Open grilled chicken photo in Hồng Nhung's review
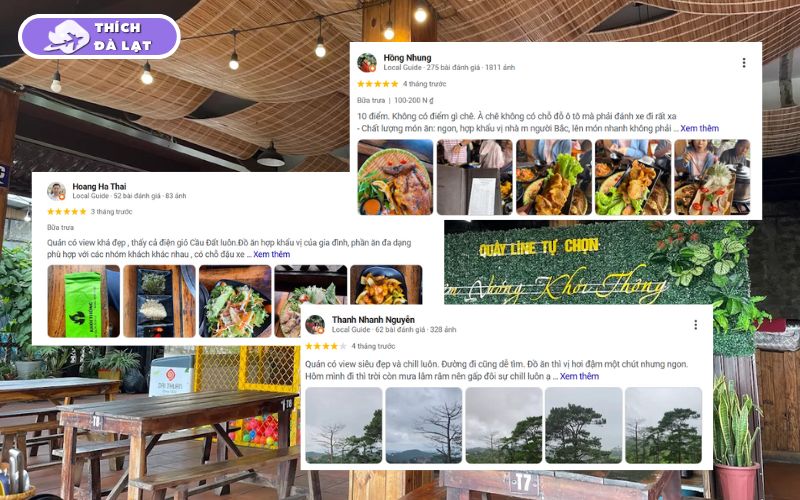This screenshot has width=800, height=500. (x=395, y=177)
